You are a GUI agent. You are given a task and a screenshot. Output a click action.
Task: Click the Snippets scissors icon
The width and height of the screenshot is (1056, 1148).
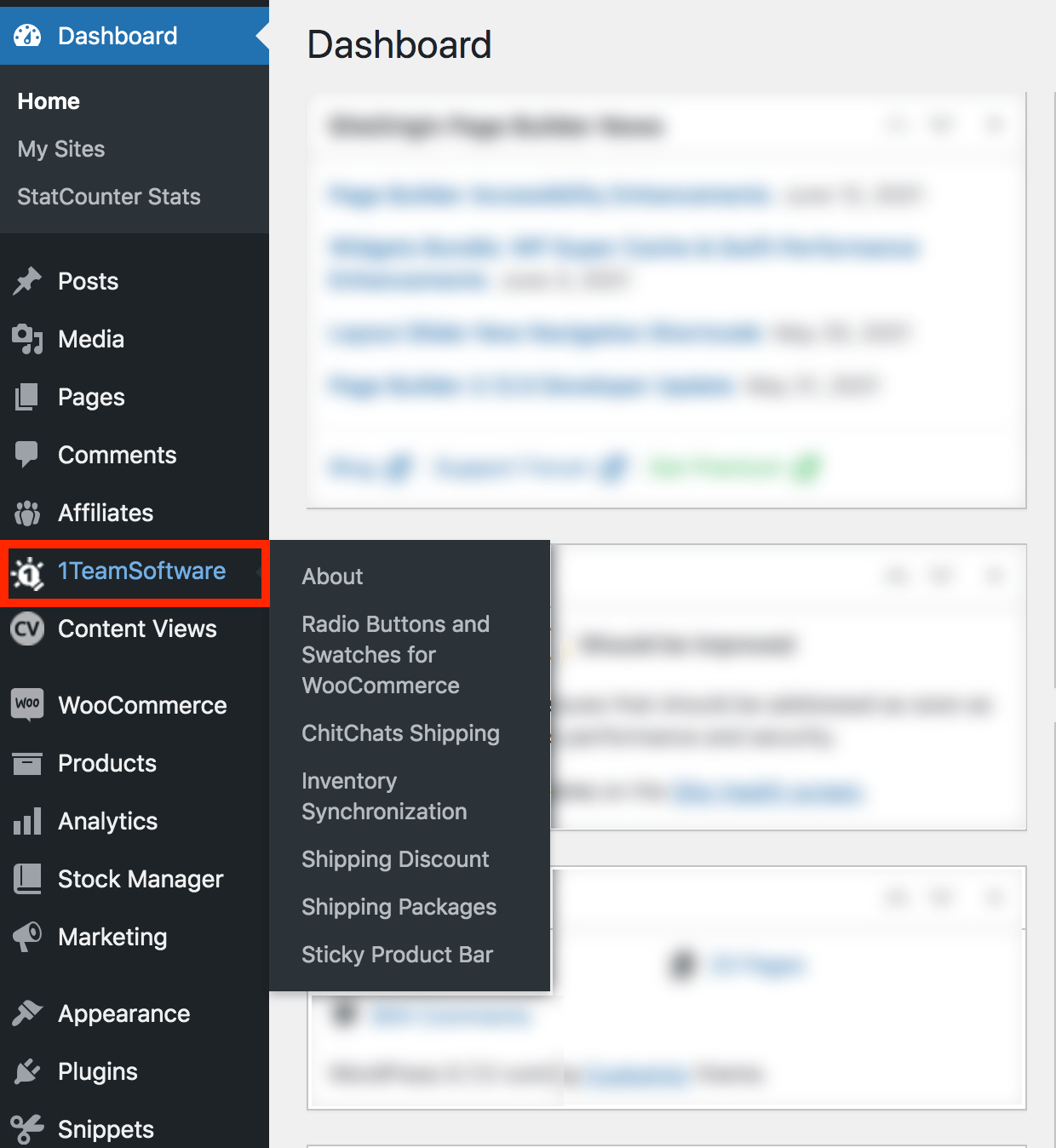26,1128
